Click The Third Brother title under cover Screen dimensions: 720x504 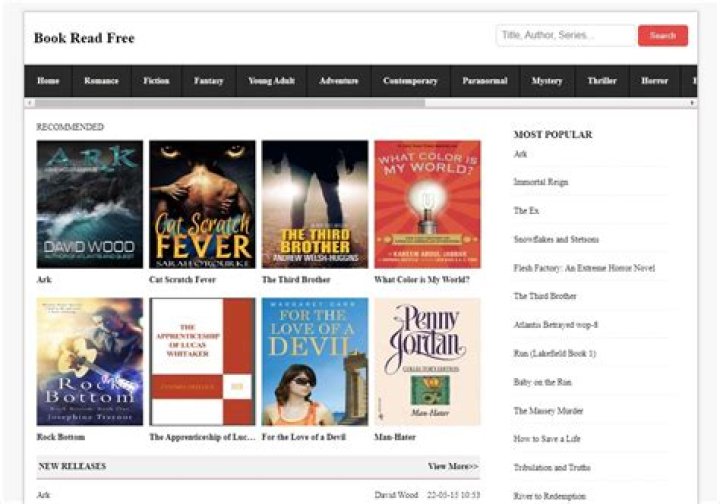tap(296, 280)
